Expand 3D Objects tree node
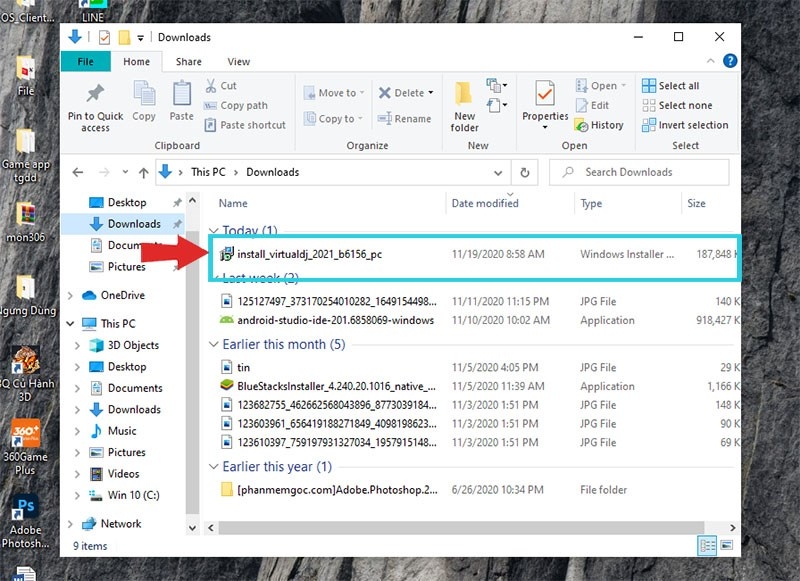Viewport: 800px width, 581px height. 78,345
